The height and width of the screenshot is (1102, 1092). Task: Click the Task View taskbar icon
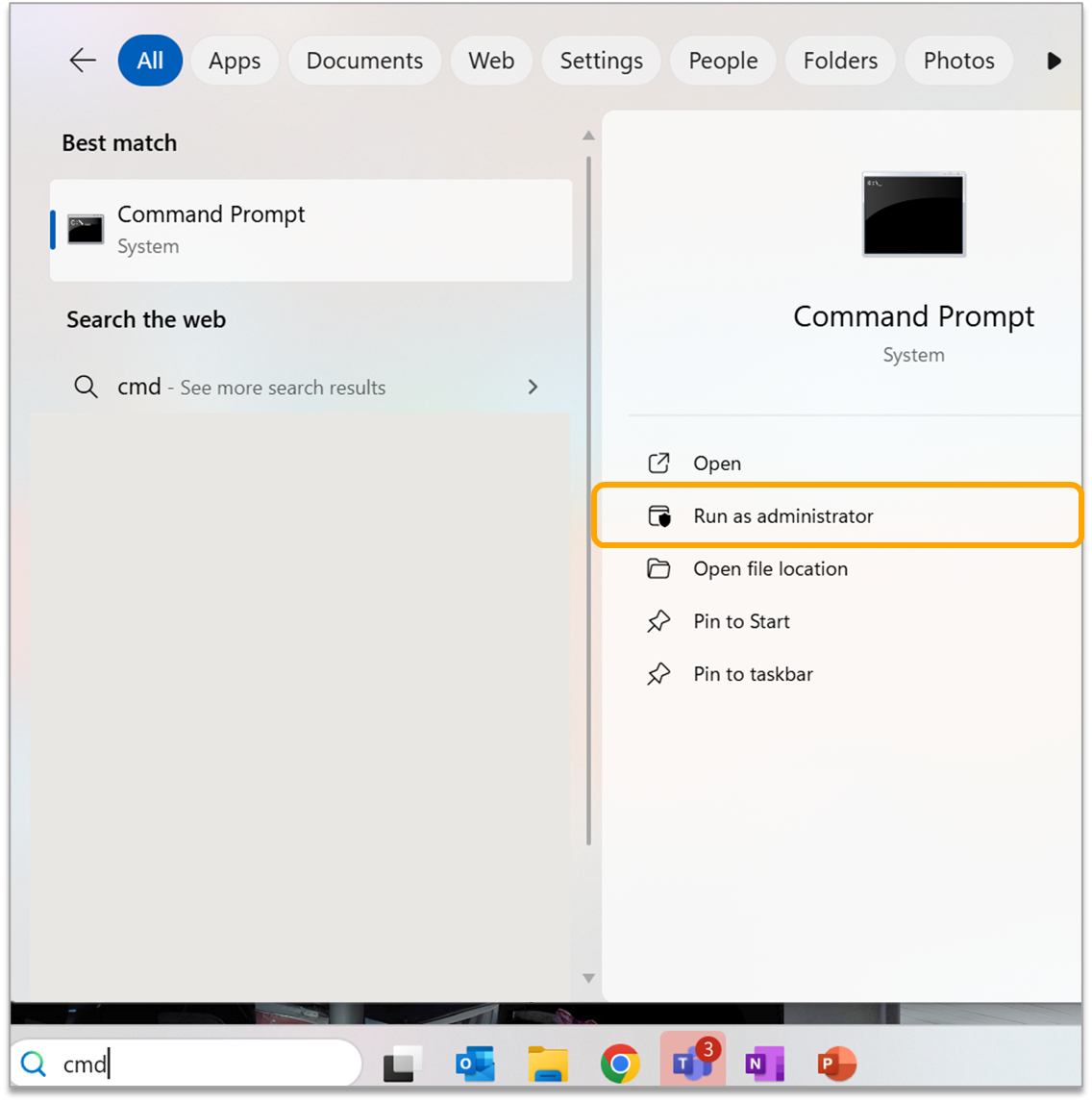404,1064
